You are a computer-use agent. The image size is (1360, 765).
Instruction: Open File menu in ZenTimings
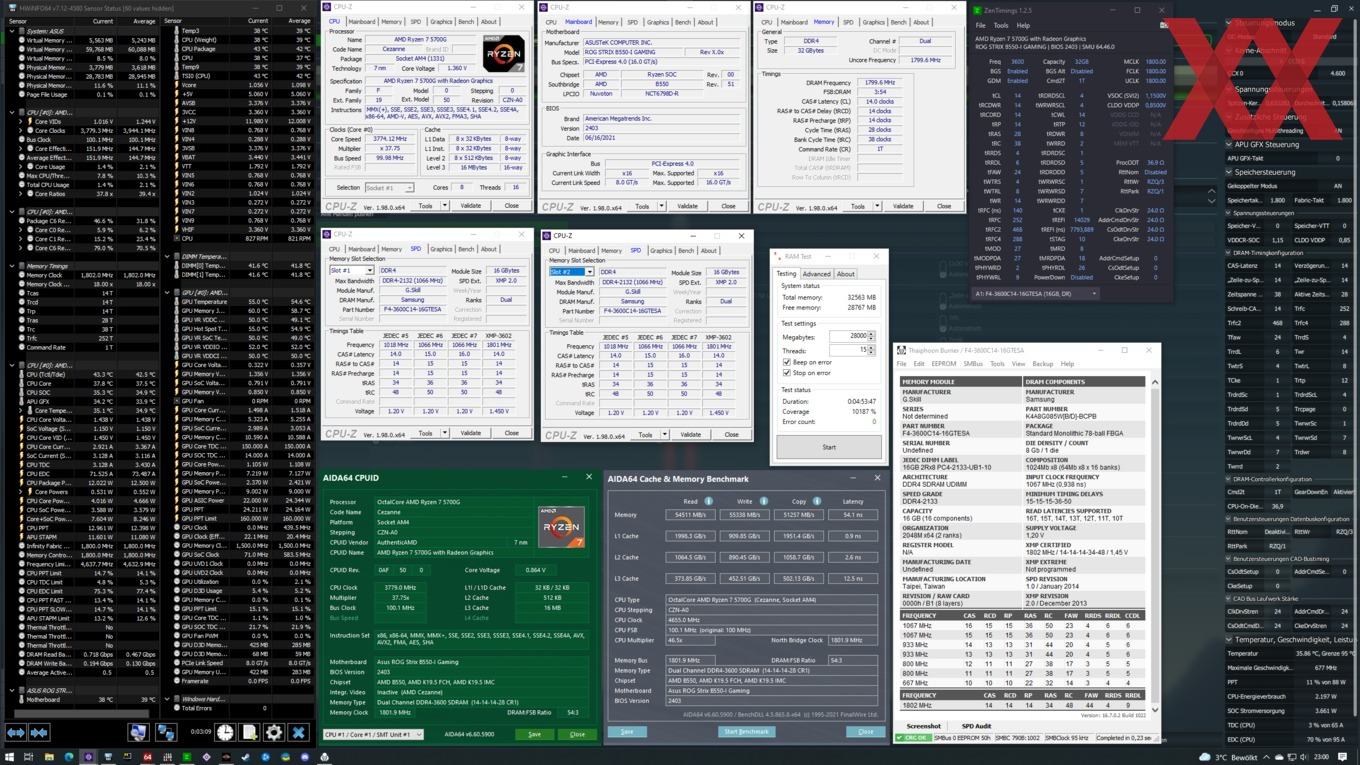[981, 25]
